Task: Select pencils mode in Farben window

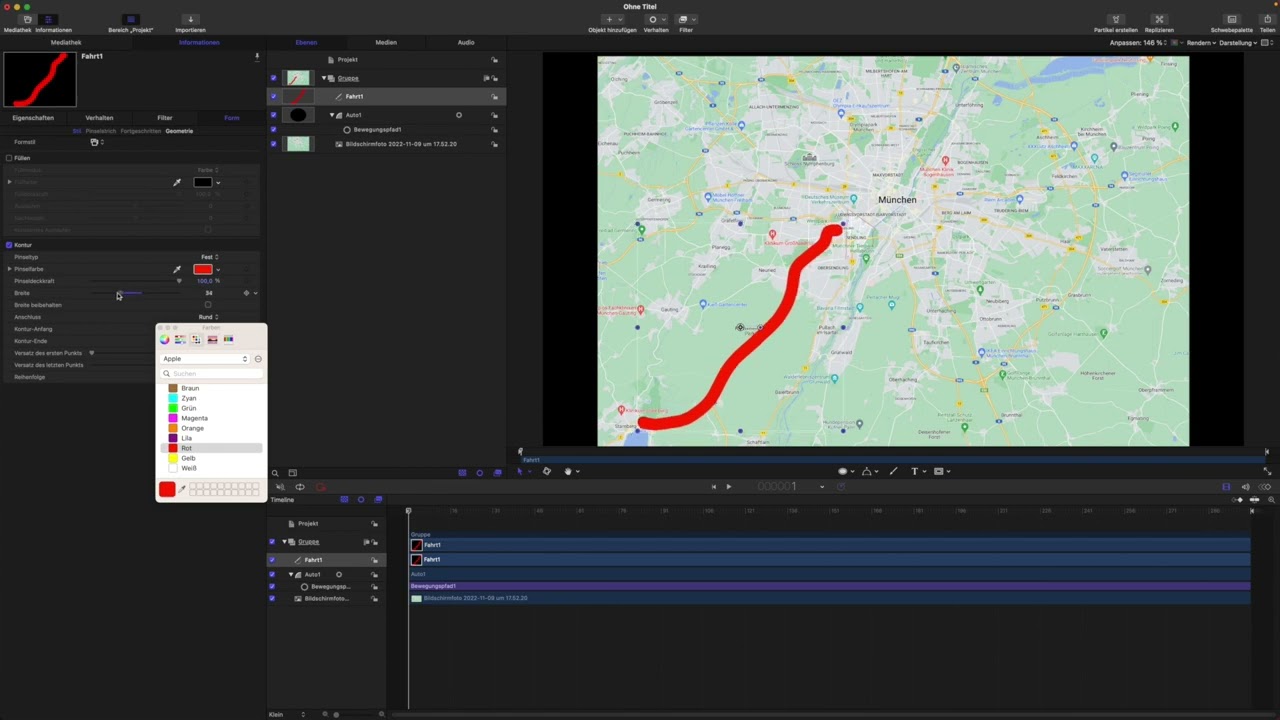Action: pyautogui.click(x=228, y=339)
